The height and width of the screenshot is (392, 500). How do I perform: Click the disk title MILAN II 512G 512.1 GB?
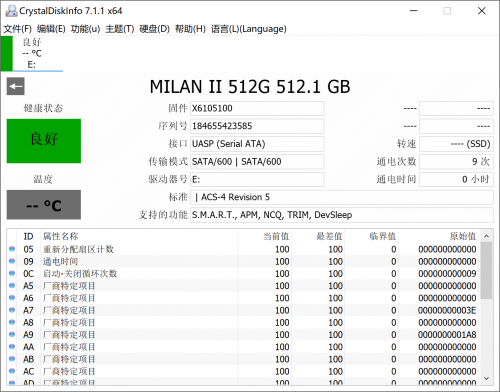[250, 87]
